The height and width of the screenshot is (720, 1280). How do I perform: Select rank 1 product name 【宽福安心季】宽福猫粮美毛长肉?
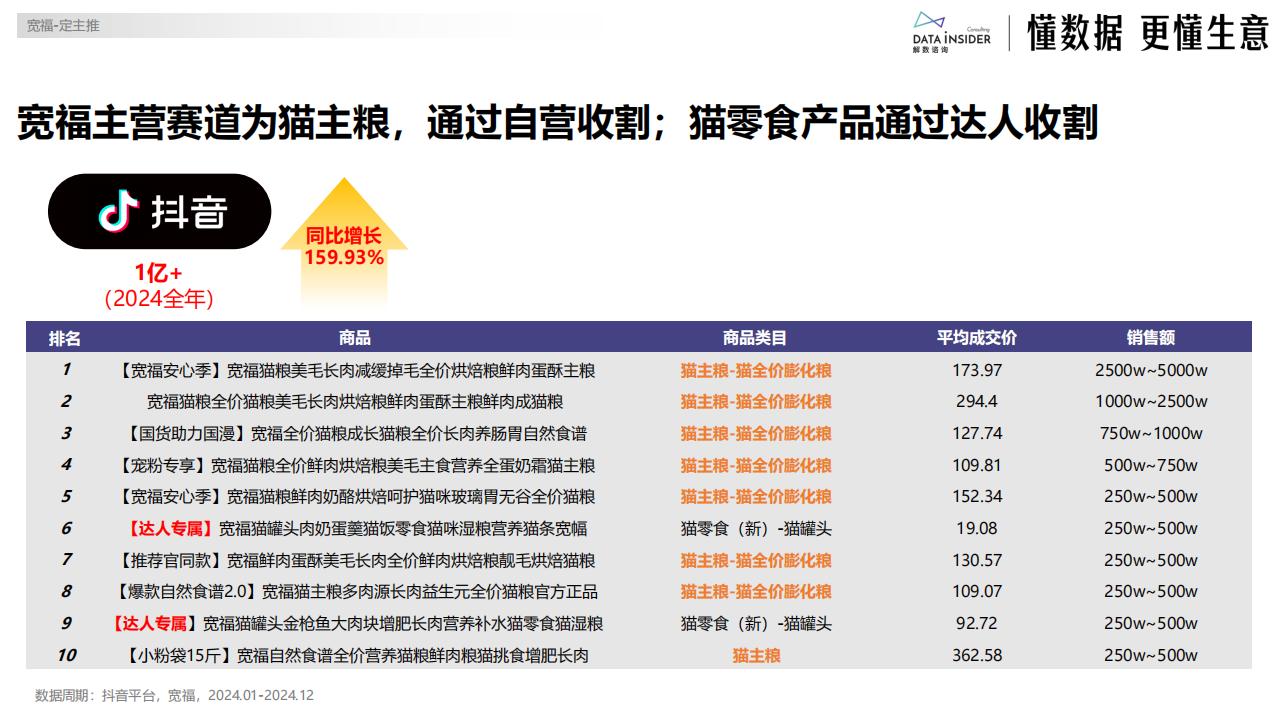click(x=356, y=370)
